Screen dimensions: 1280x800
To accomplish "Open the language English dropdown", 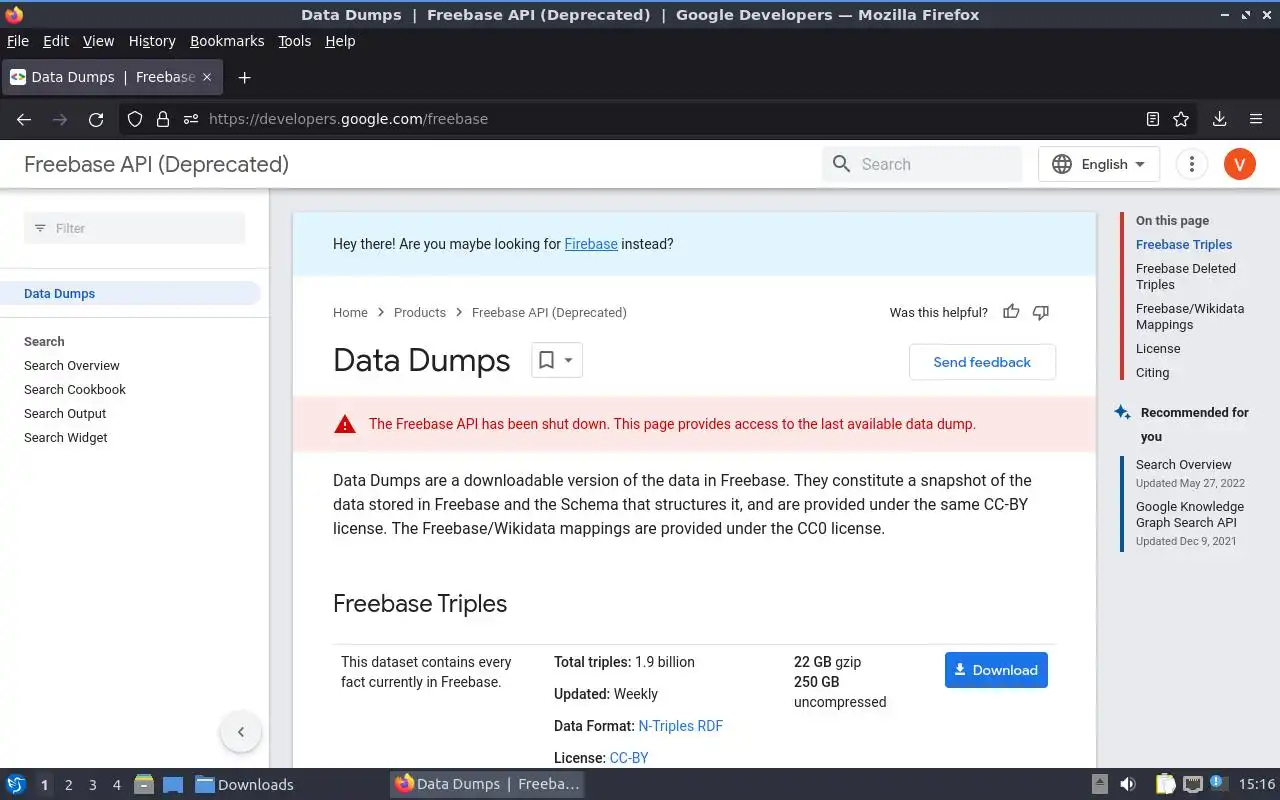I will point(1099,164).
